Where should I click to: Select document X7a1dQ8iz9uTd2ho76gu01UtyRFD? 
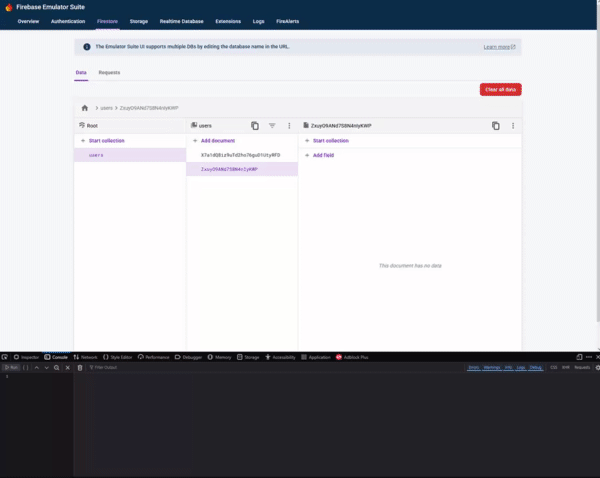point(242,155)
